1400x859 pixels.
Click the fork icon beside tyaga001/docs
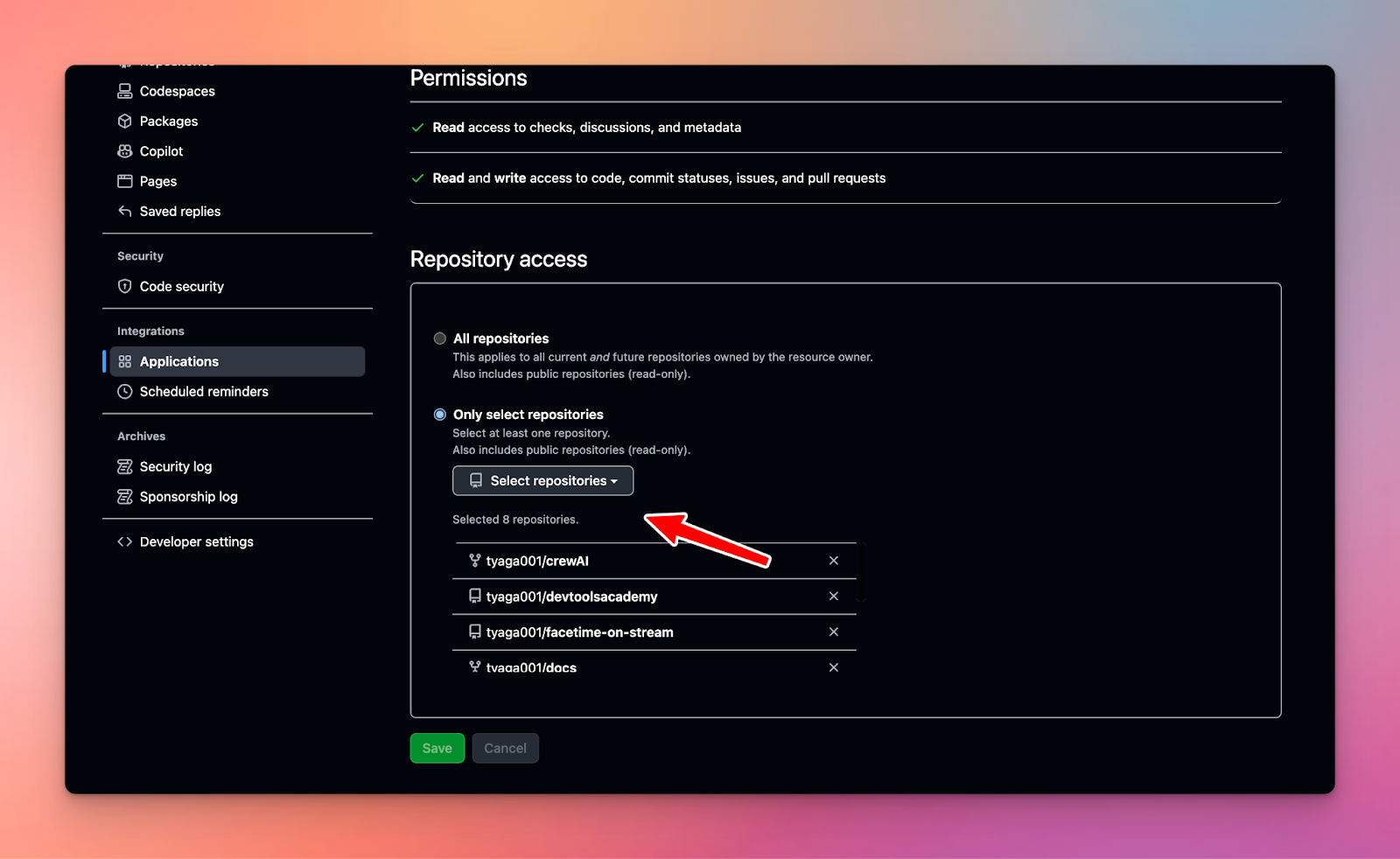475,667
